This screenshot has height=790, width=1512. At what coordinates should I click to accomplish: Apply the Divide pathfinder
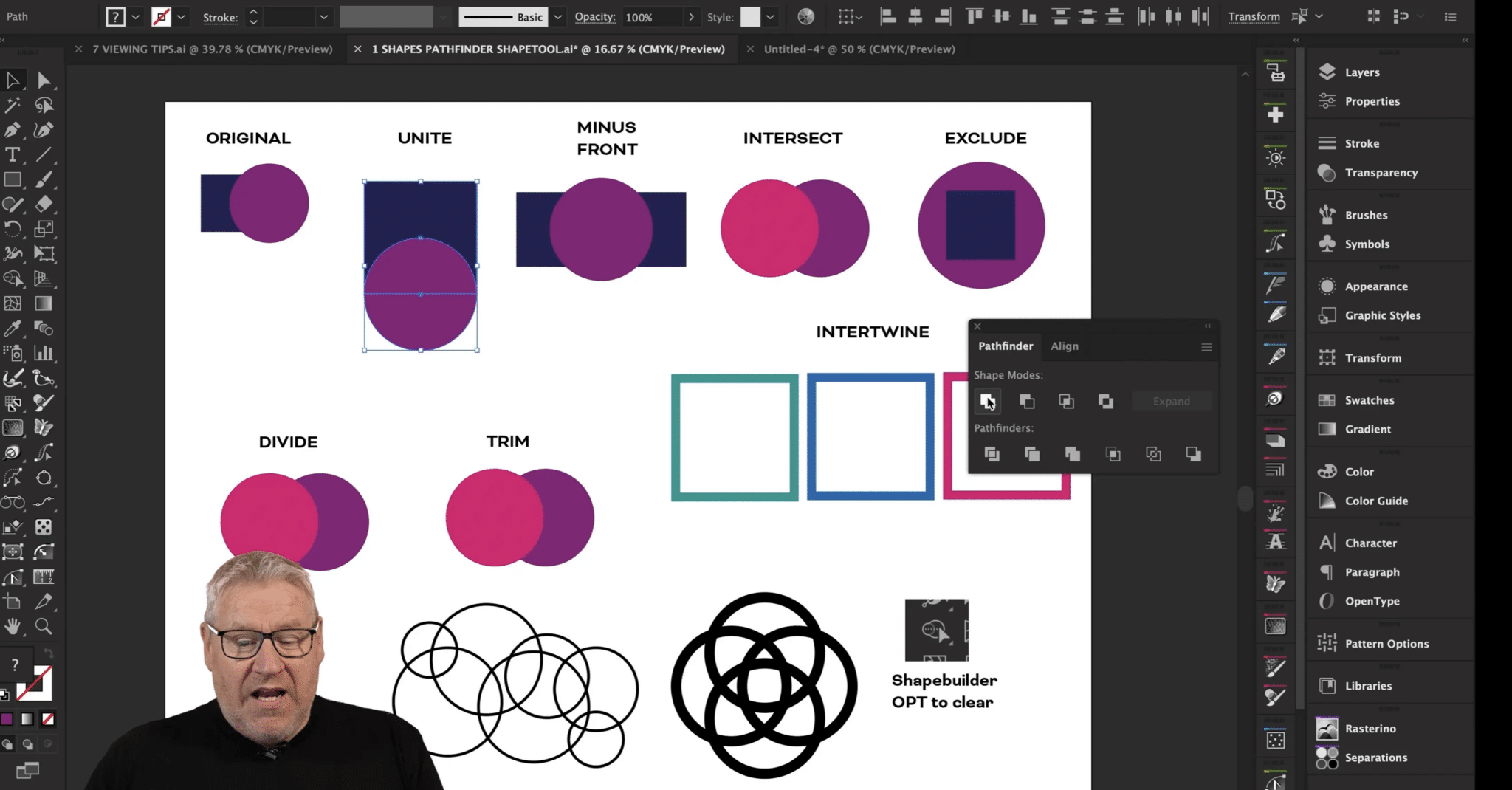tap(992, 454)
